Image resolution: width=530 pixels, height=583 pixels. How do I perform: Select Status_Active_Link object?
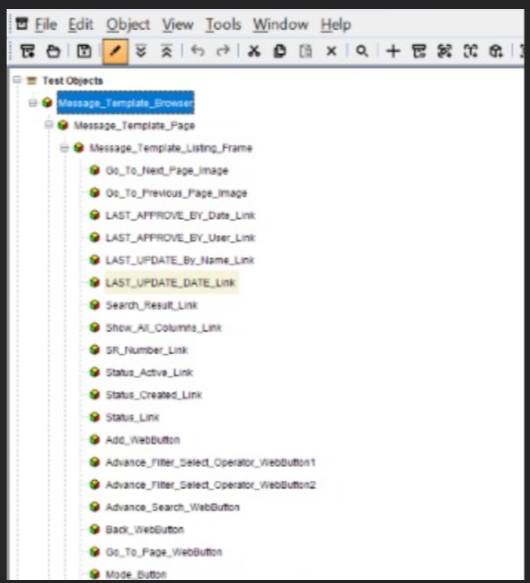point(149,372)
